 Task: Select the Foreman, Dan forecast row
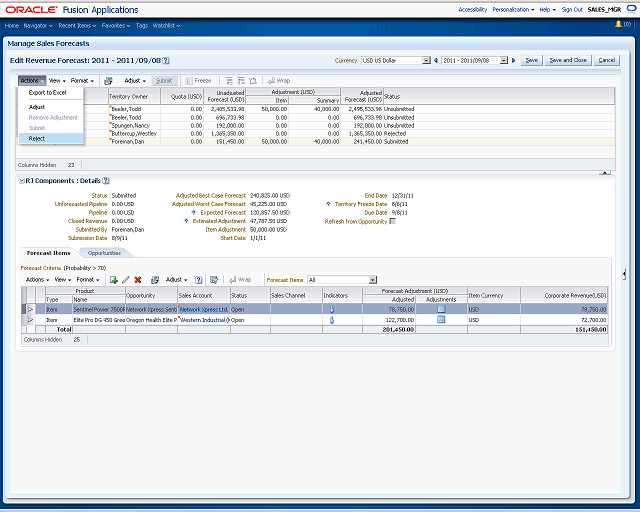coord(315,142)
